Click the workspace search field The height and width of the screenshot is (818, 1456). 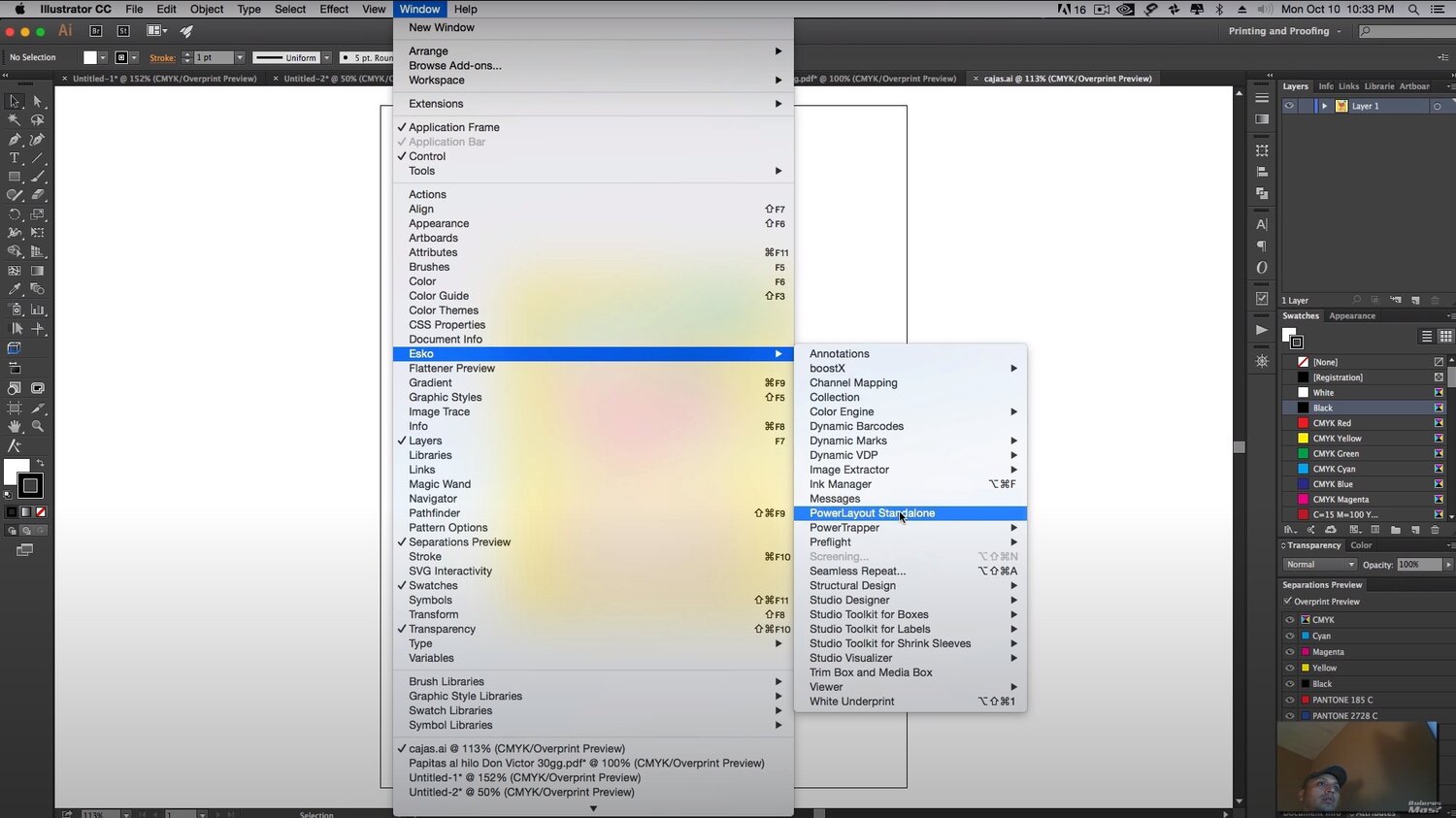point(1406,31)
